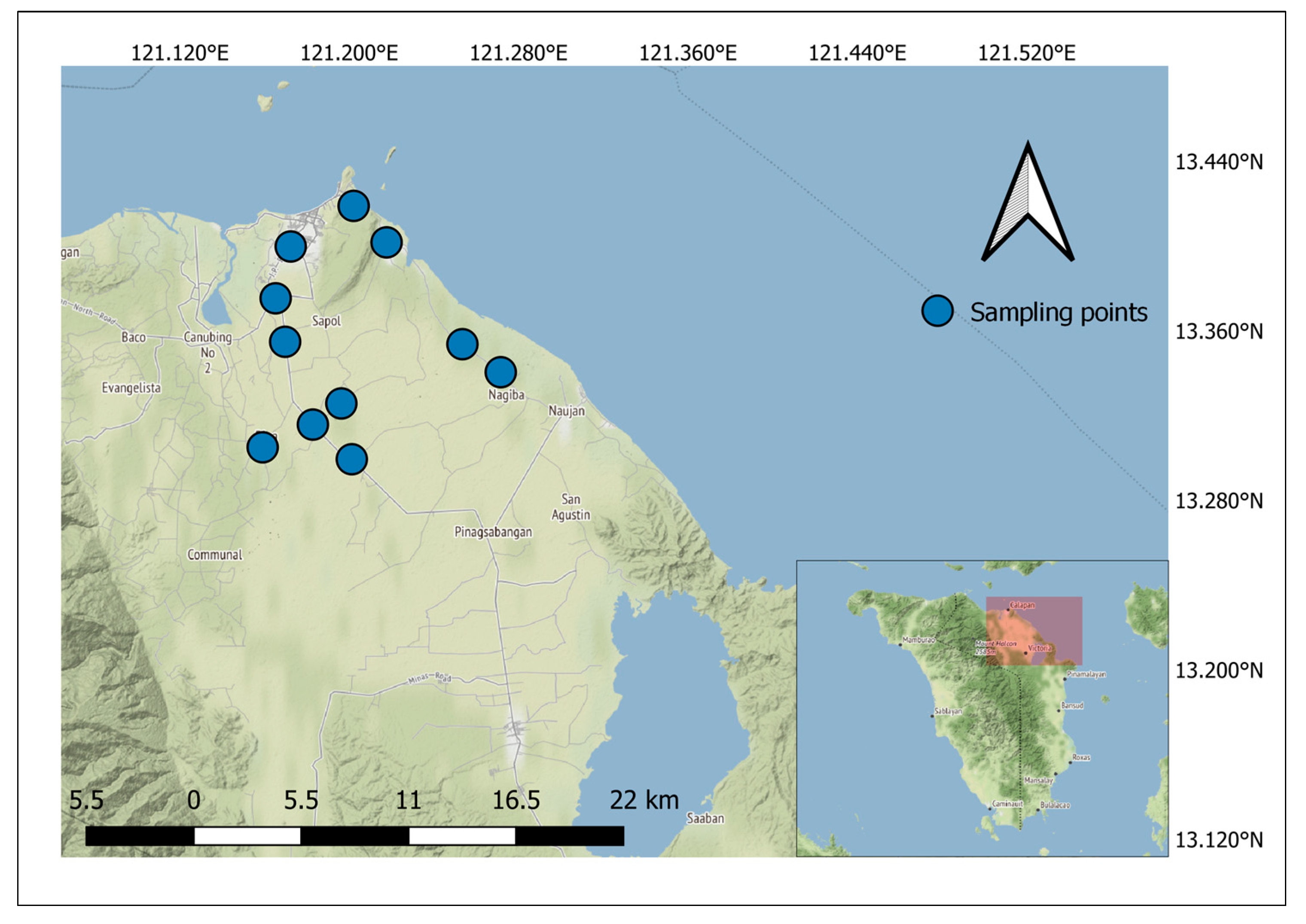
Task: Click the 22 km scale bar label
Action: (644, 800)
